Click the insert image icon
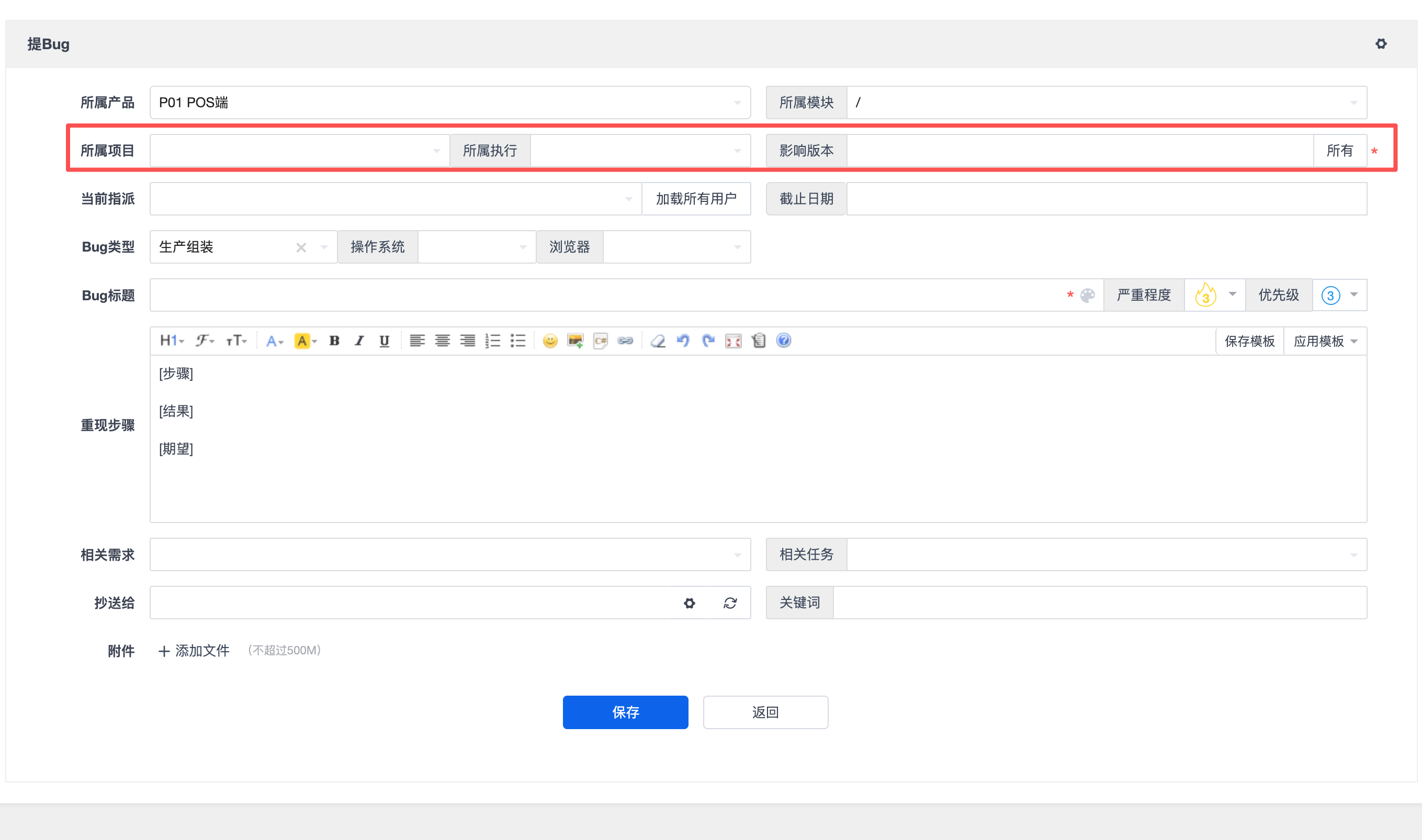The width and height of the screenshot is (1422, 840). click(x=575, y=340)
